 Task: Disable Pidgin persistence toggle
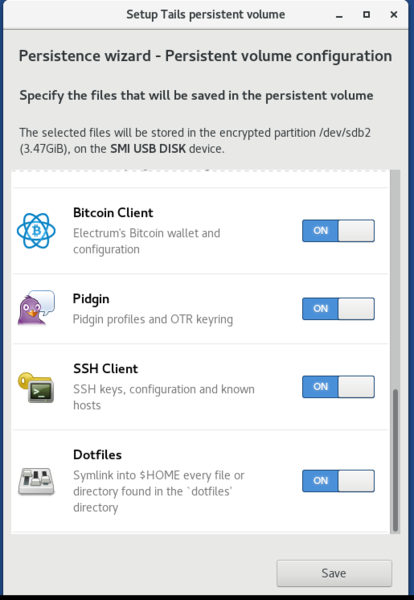click(x=338, y=309)
